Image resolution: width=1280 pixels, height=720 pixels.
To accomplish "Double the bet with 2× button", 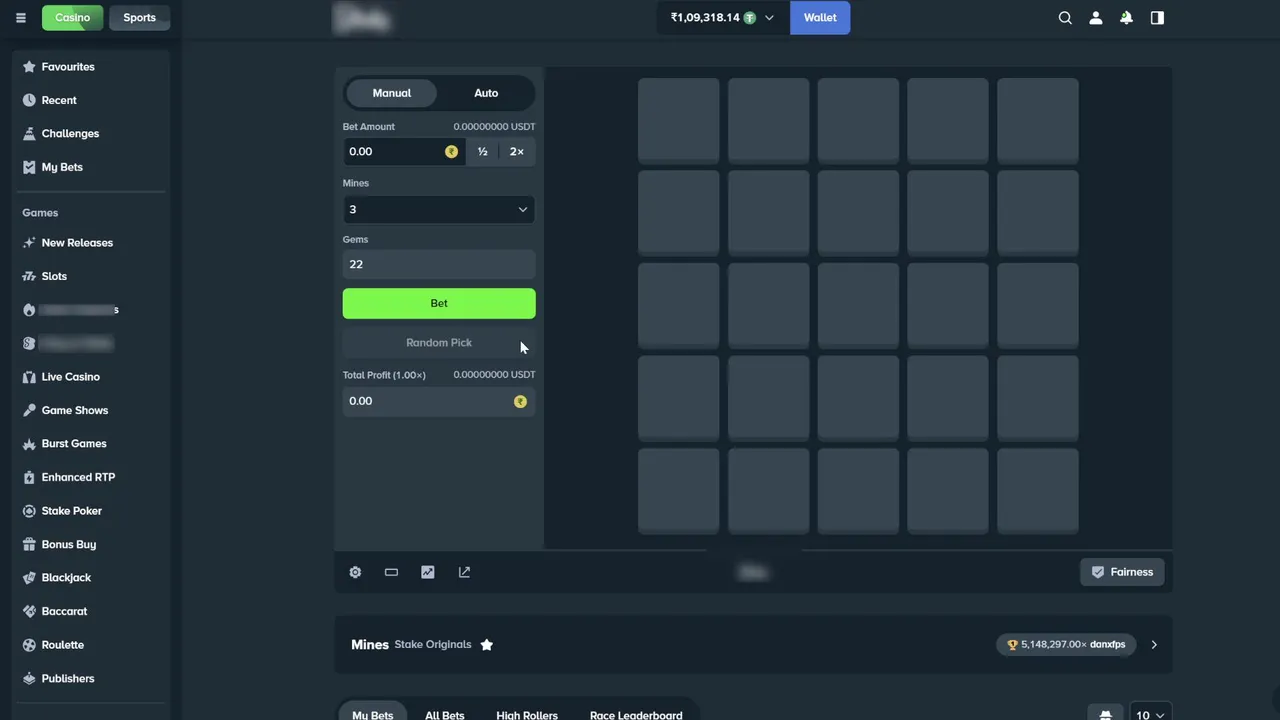I will tap(517, 152).
